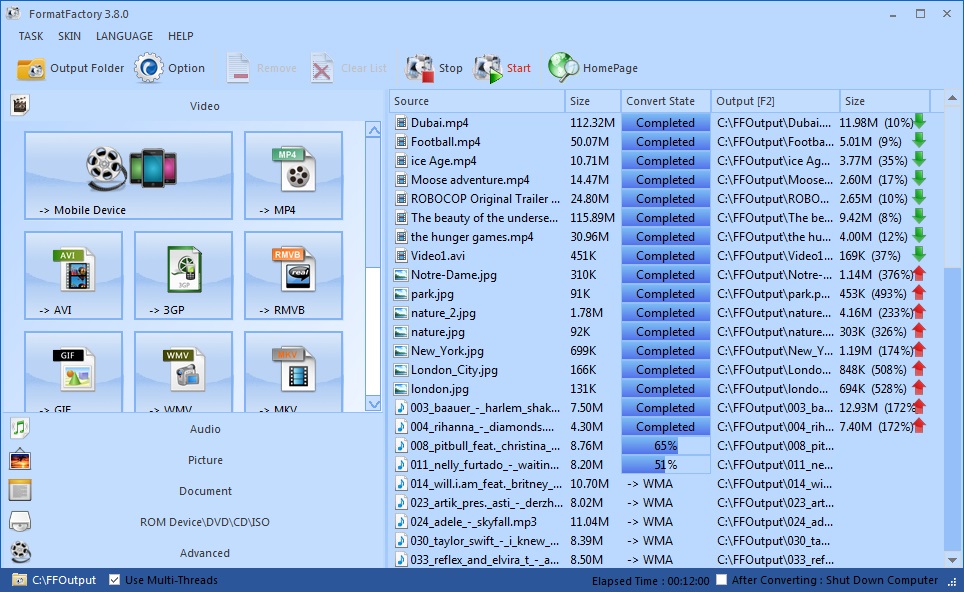Open the Output Folder toolbar icon
964x592 pixels.
tap(31, 68)
